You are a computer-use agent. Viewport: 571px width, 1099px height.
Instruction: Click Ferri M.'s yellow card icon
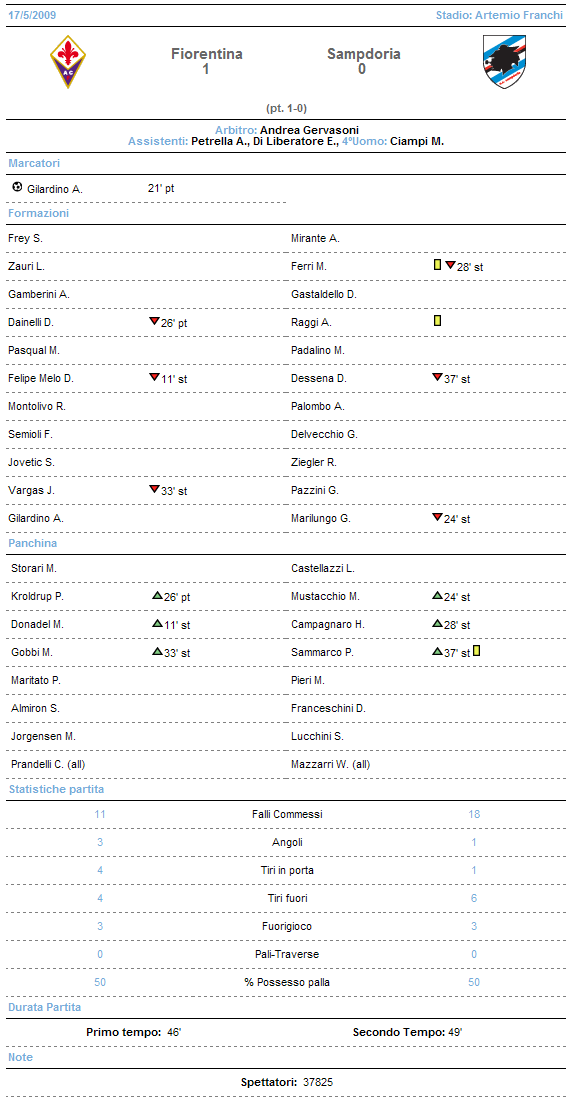(x=437, y=265)
